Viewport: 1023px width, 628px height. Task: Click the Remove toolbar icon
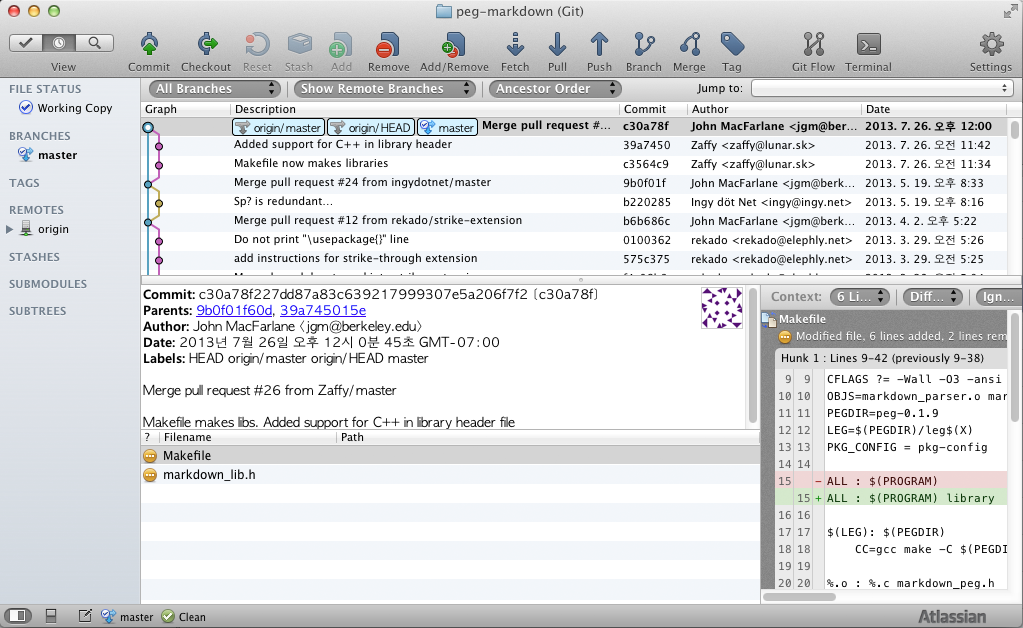pos(388,44)
